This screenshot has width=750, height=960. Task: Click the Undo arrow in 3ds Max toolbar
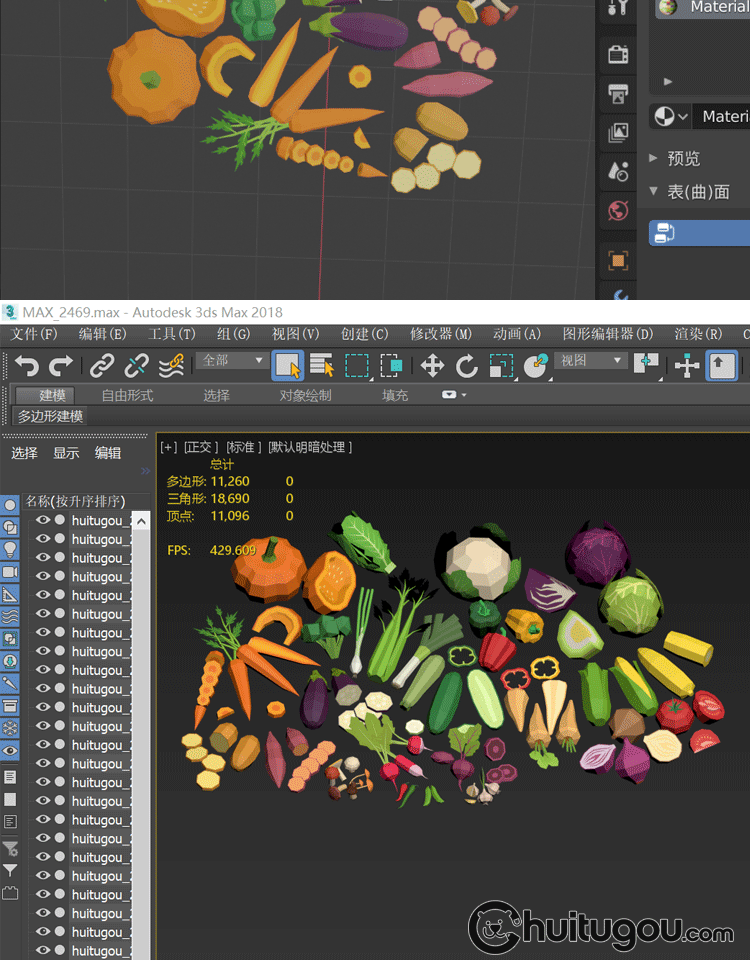point(26,365)
